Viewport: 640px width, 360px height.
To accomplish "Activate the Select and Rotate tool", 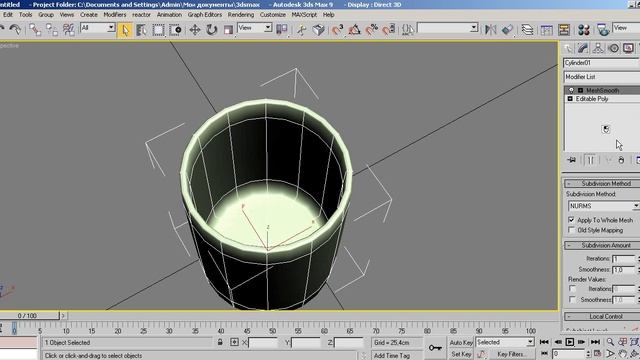I will [211, 30].
